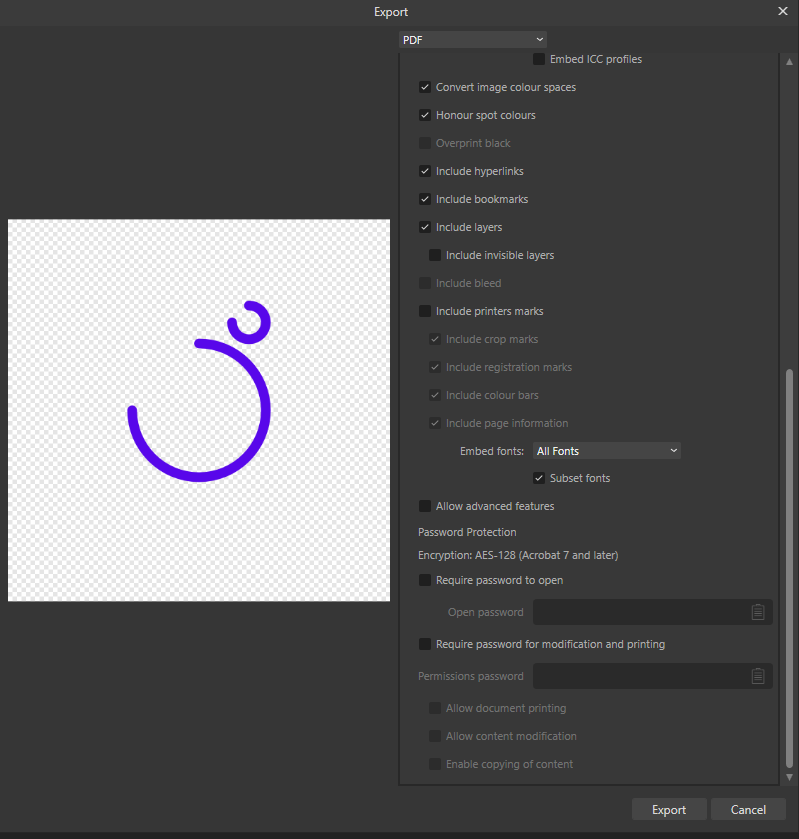Screen dimensions: 799x839
Task: Click Allow content modification checkbox
Action: pos(435,736)
